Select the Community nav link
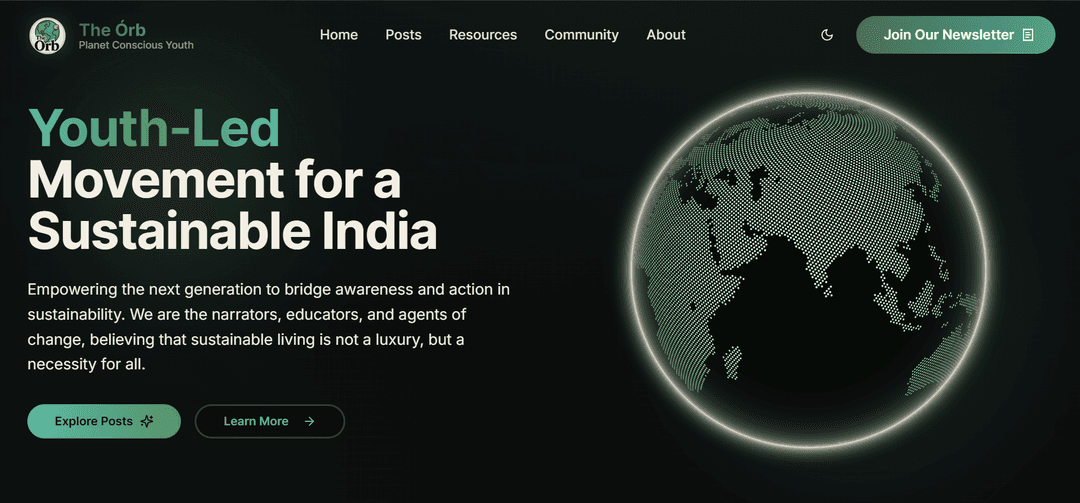 pyautogui.click(x=581, y=35)
